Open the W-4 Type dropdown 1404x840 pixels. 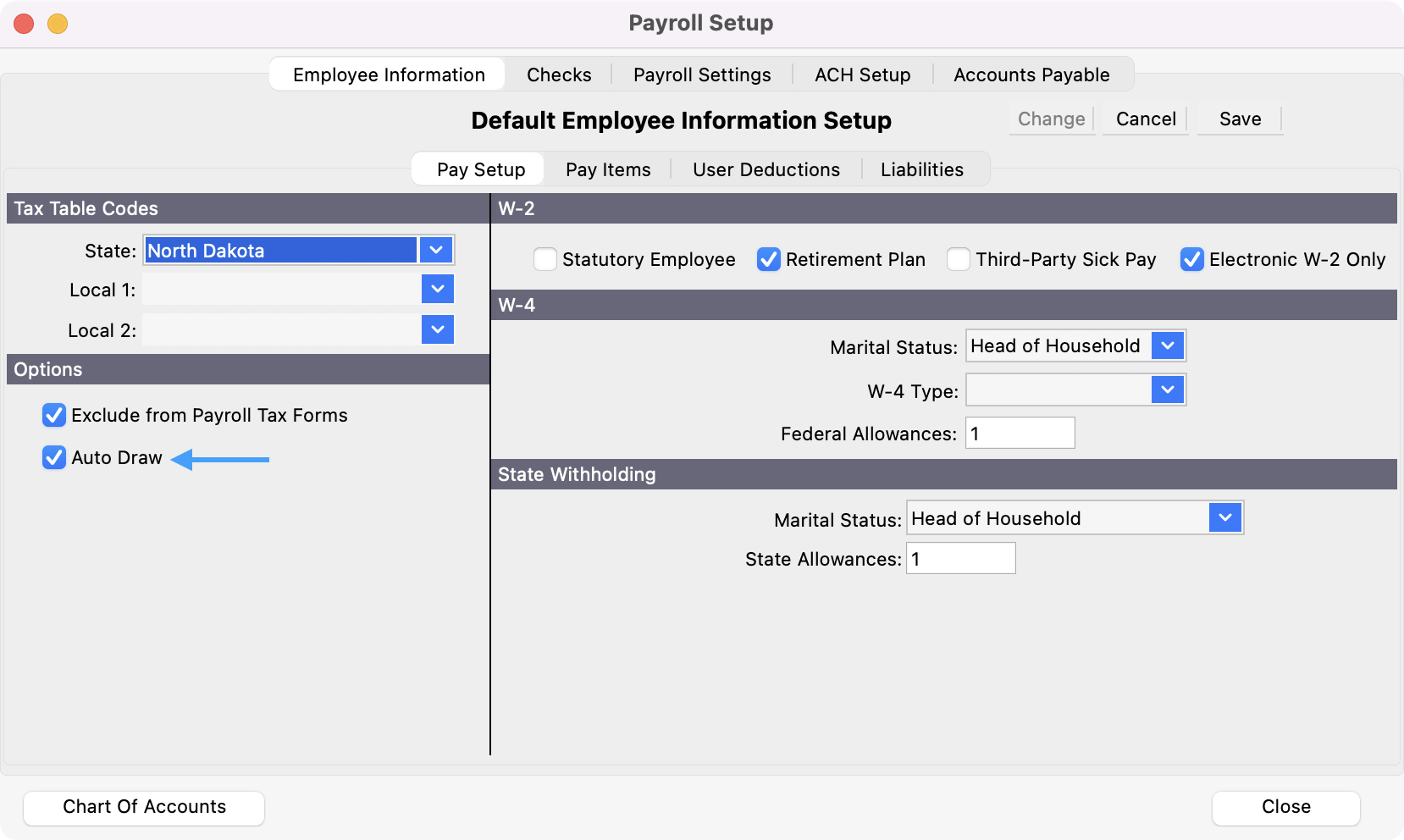click(x=1168, y=390)
